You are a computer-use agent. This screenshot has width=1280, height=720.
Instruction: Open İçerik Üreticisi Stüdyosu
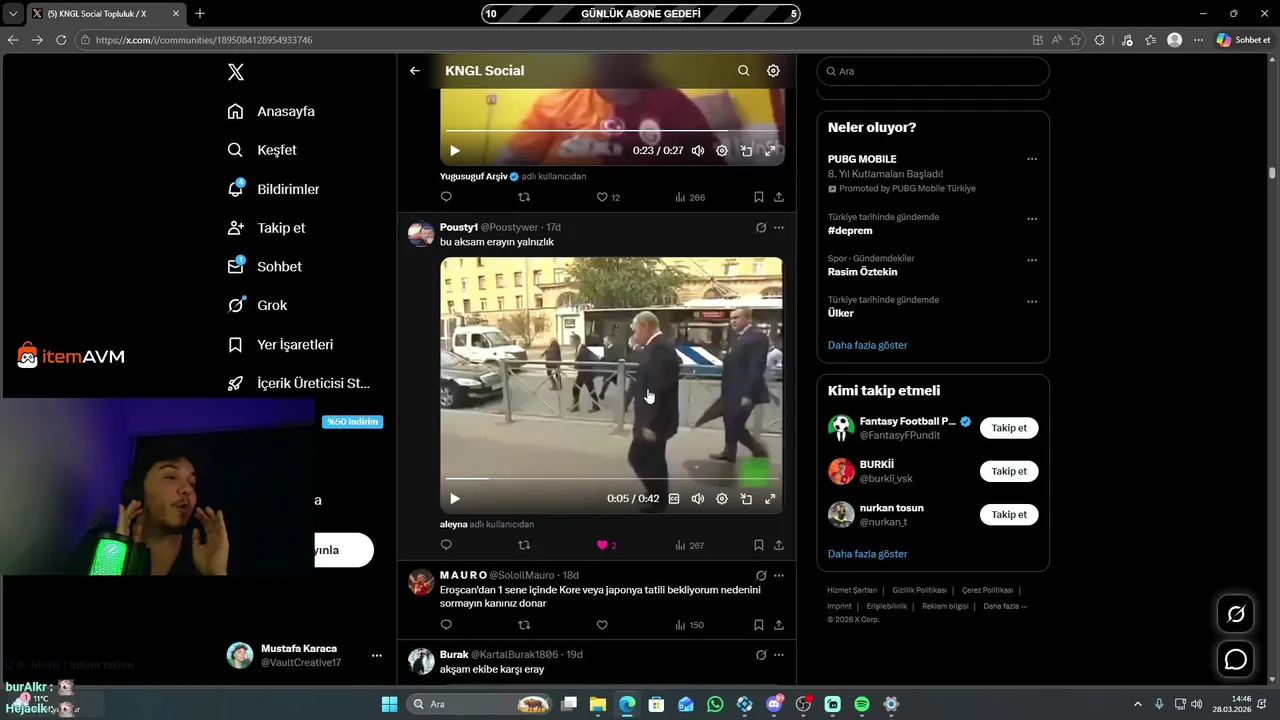(299, 383)
